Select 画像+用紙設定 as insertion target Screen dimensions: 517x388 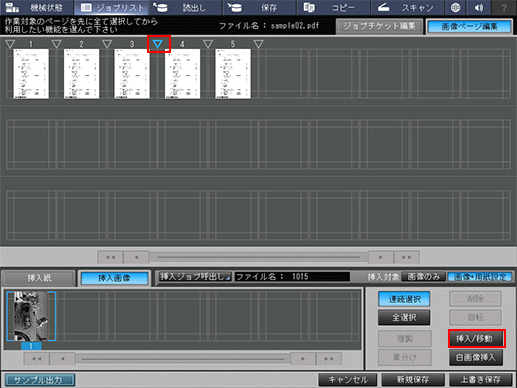(x=480, y=277)
